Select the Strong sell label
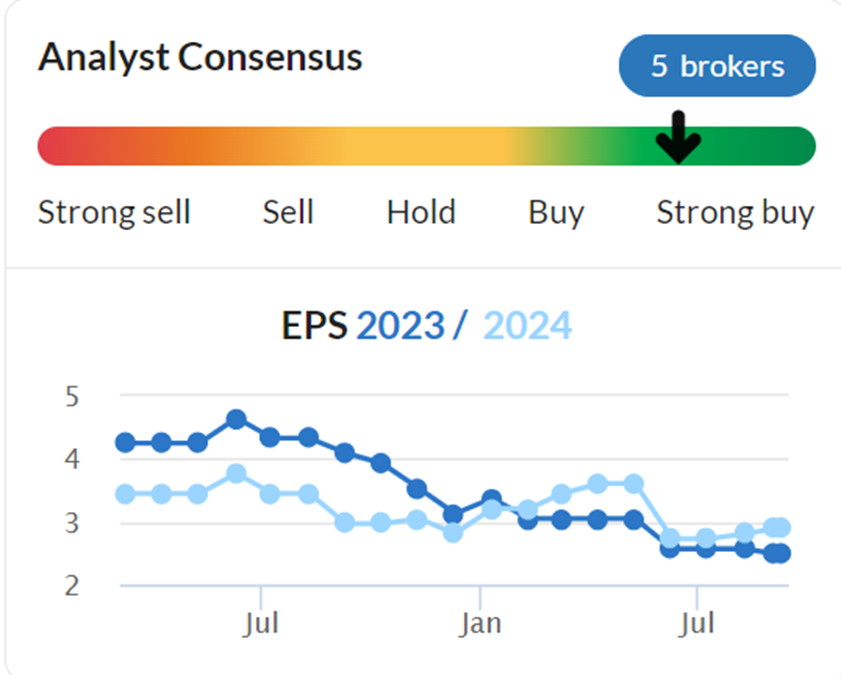This screenshot has width=841, height=675. [114, 212]
